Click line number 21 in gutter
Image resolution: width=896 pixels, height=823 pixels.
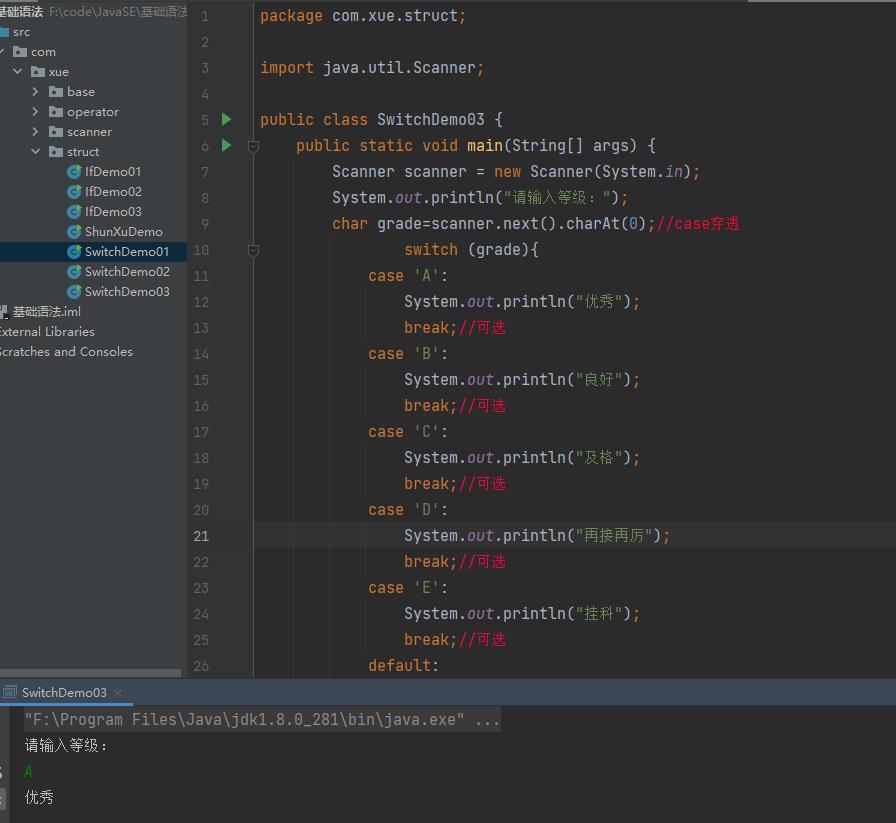pyautogui.click(x=201, y=536)
